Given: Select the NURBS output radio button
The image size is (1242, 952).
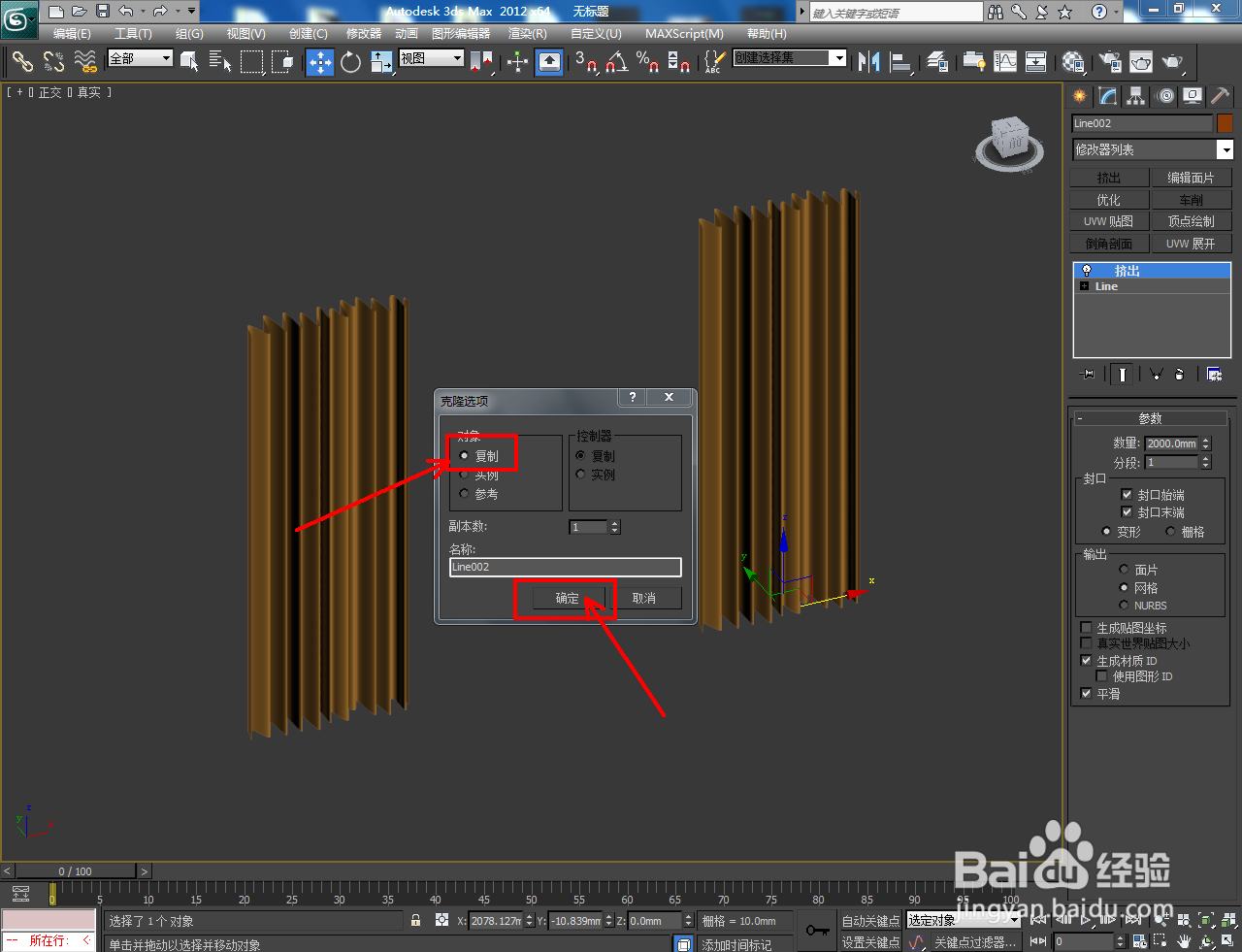Looking at the screenshot, I should [1124, 606].
